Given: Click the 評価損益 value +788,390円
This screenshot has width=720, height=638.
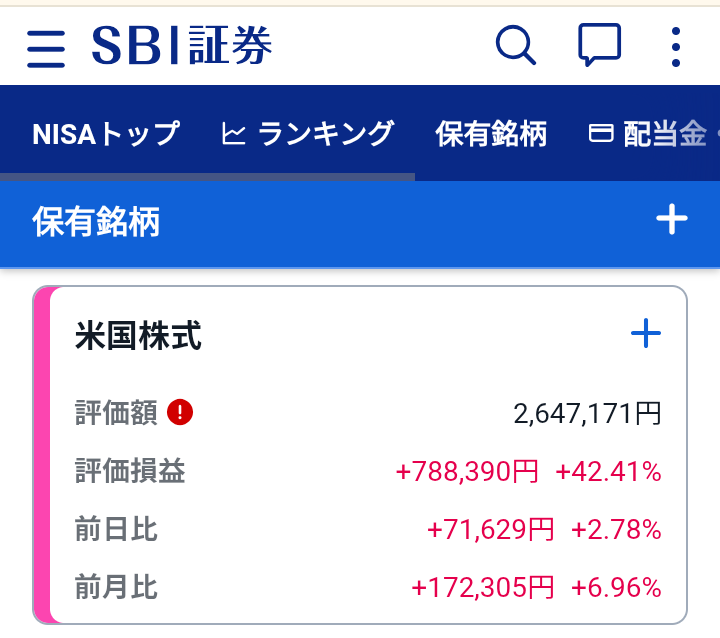Looking at the screenshot, I should coord(467,471).
